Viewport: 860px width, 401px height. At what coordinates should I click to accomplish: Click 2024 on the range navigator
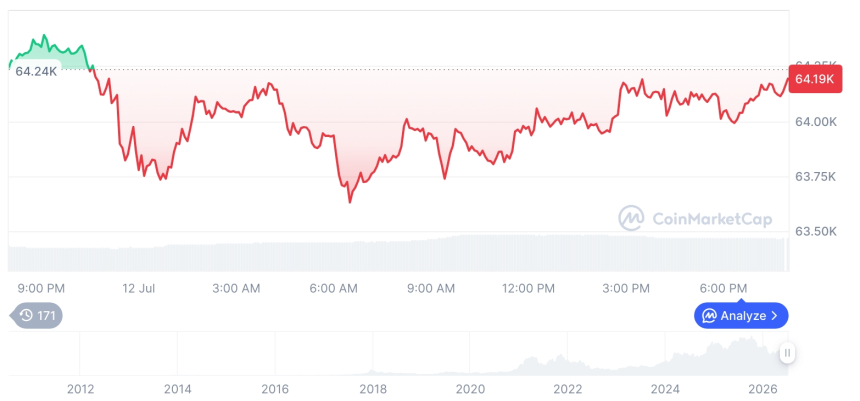(665, 389)
